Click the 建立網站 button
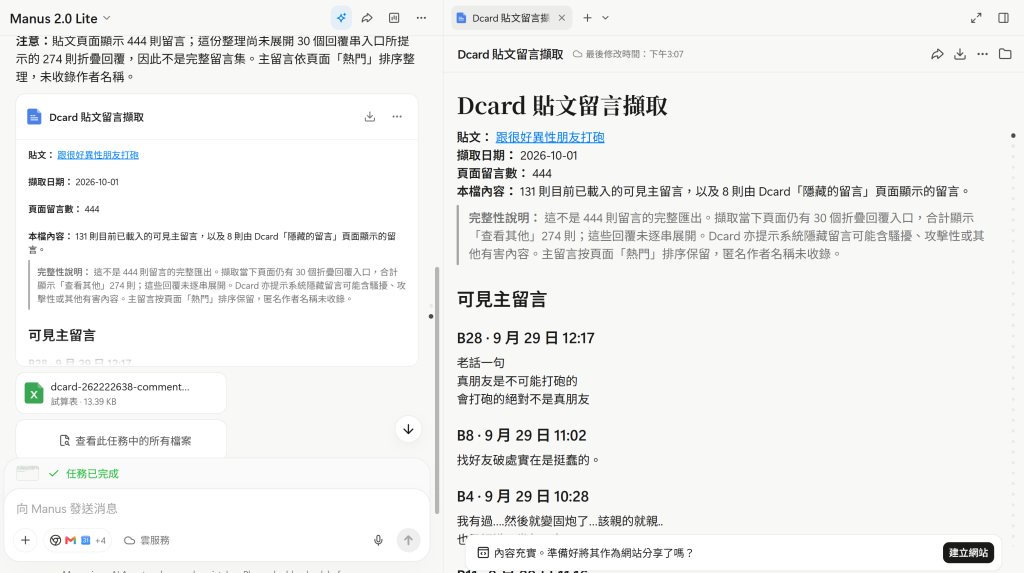The height and width of the screenshot is (573, 1024). [x=968, y=553]
